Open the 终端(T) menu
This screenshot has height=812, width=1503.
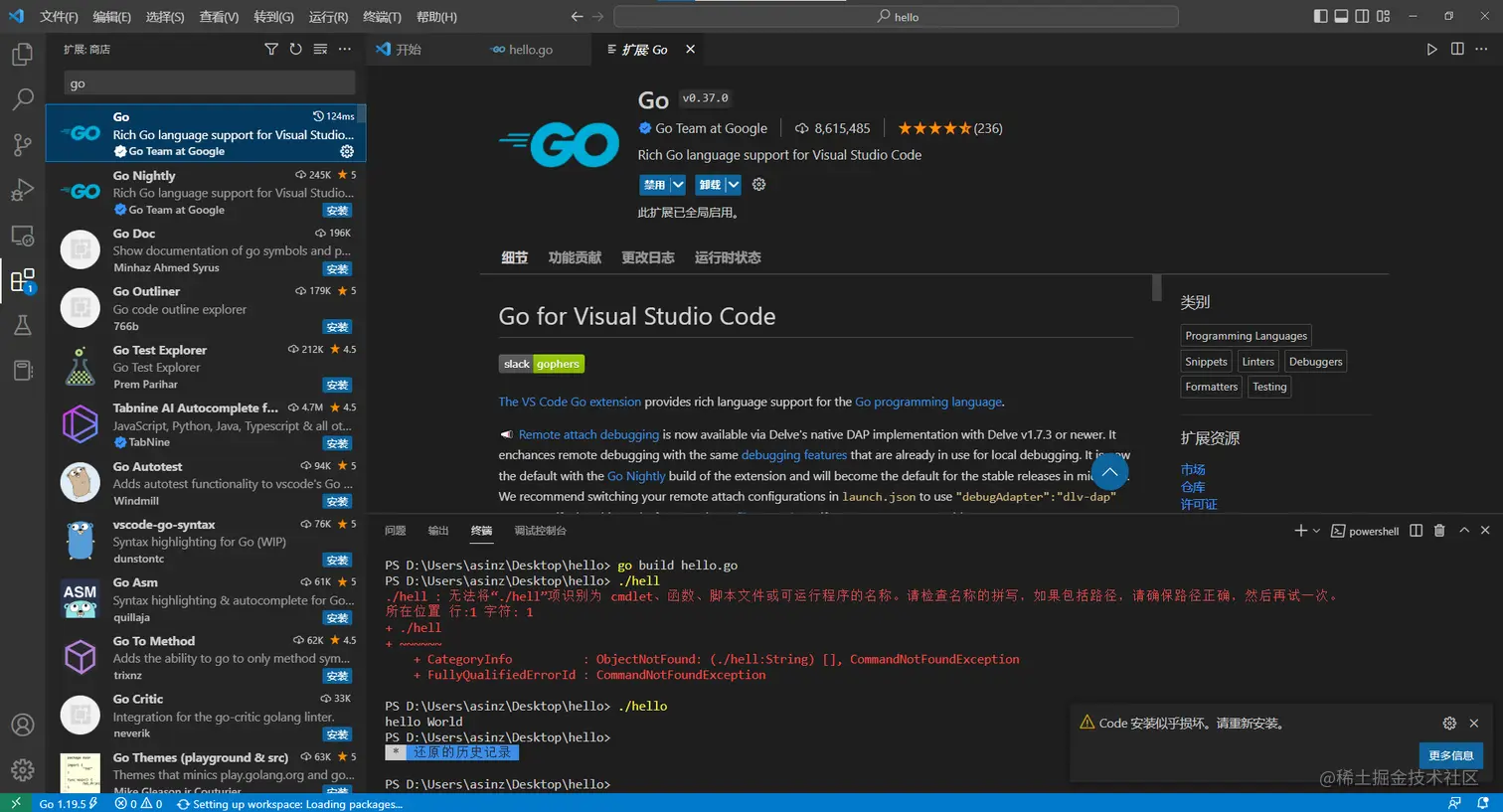[382, 17]
